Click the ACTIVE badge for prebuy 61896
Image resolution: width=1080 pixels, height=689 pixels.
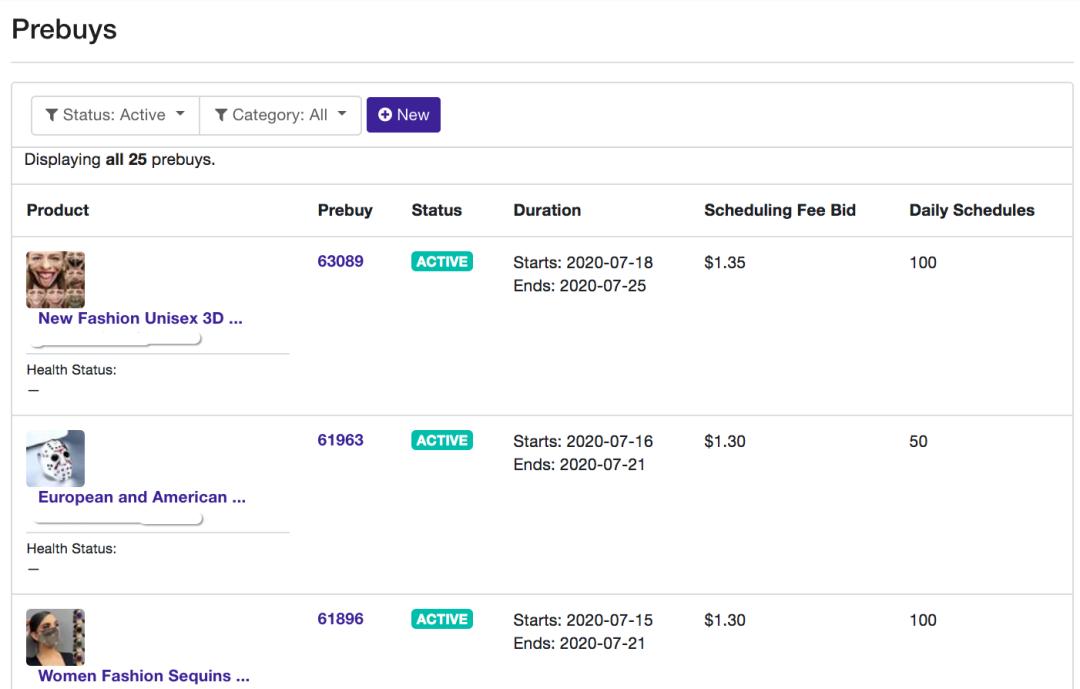pos(441,620)
